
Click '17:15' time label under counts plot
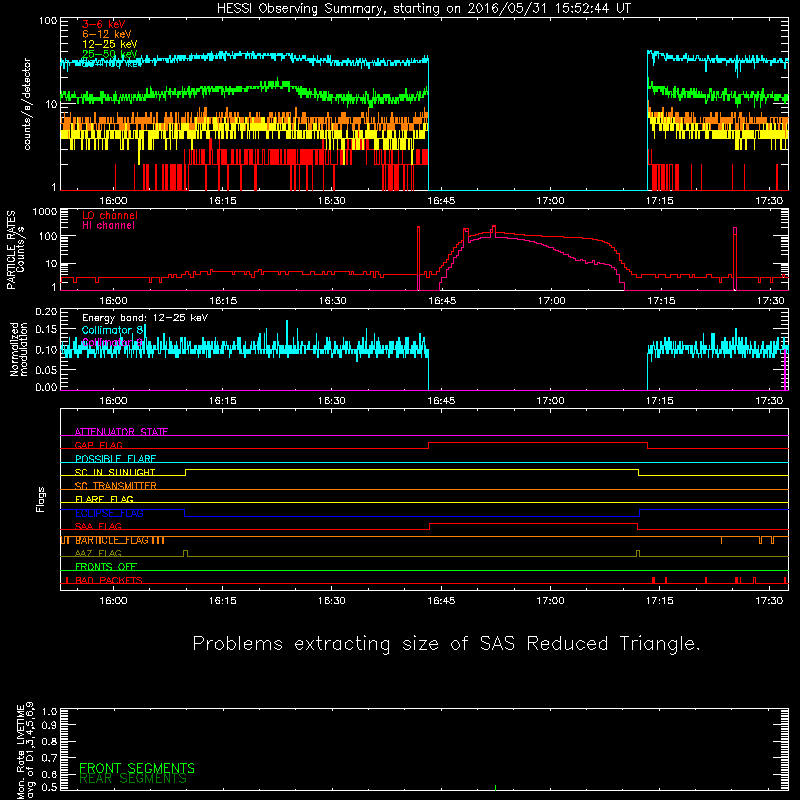pos(660,201)
